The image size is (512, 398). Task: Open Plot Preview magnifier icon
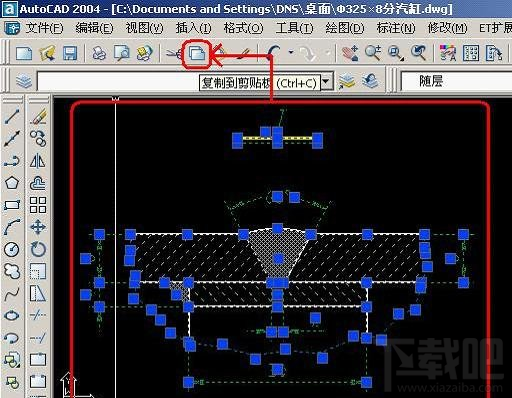tap(122, 53)
